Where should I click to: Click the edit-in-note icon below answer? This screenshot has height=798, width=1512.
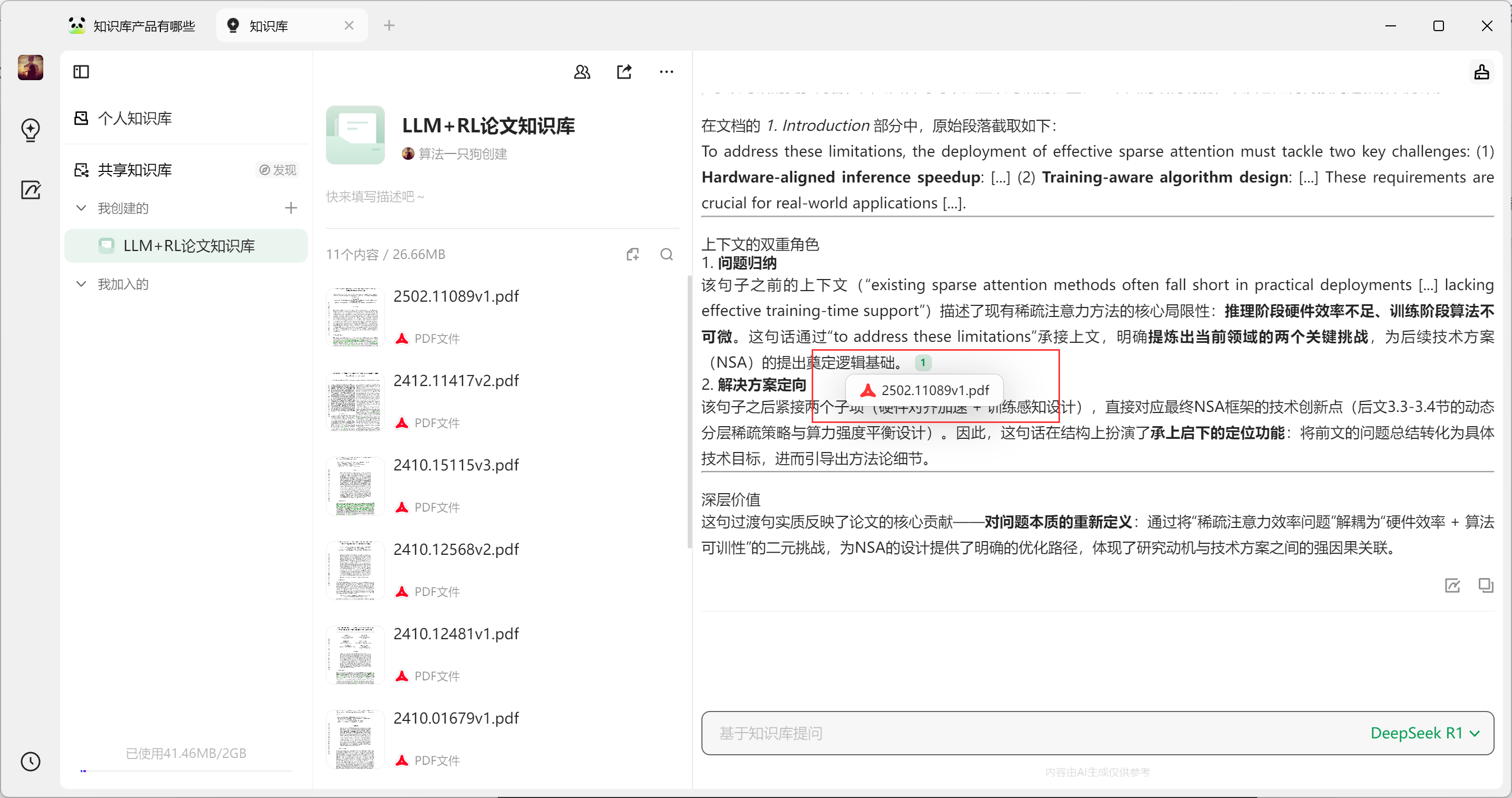(1452, 585)
